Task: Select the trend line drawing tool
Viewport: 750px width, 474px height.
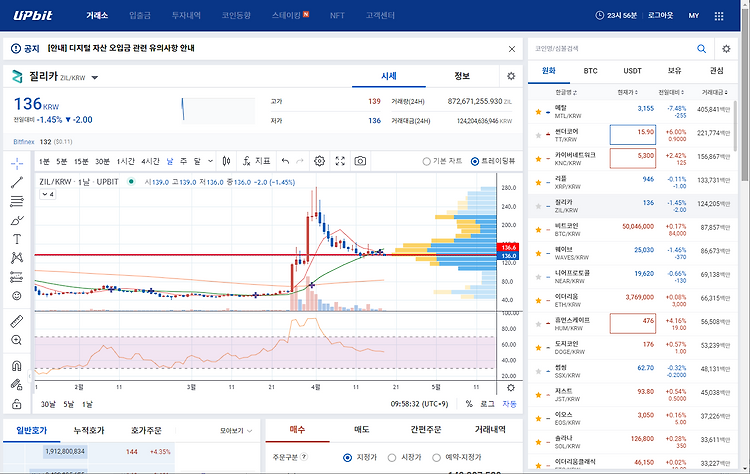Action: 17,182
